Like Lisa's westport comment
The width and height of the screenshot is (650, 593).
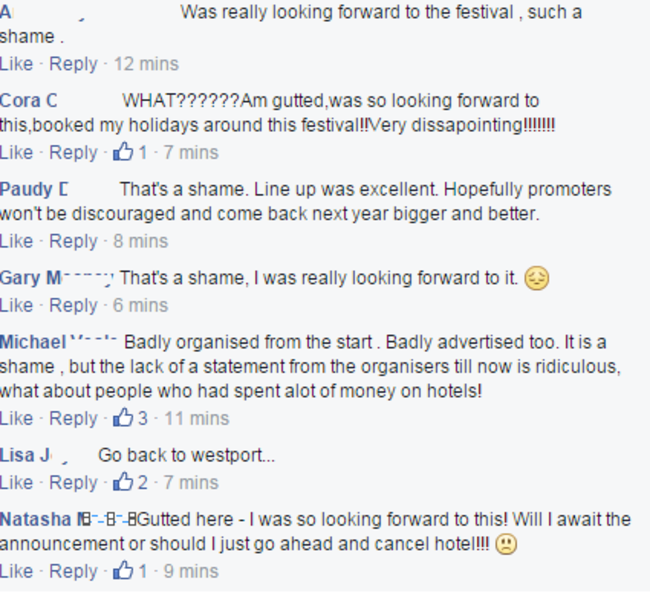click(16, 482)
